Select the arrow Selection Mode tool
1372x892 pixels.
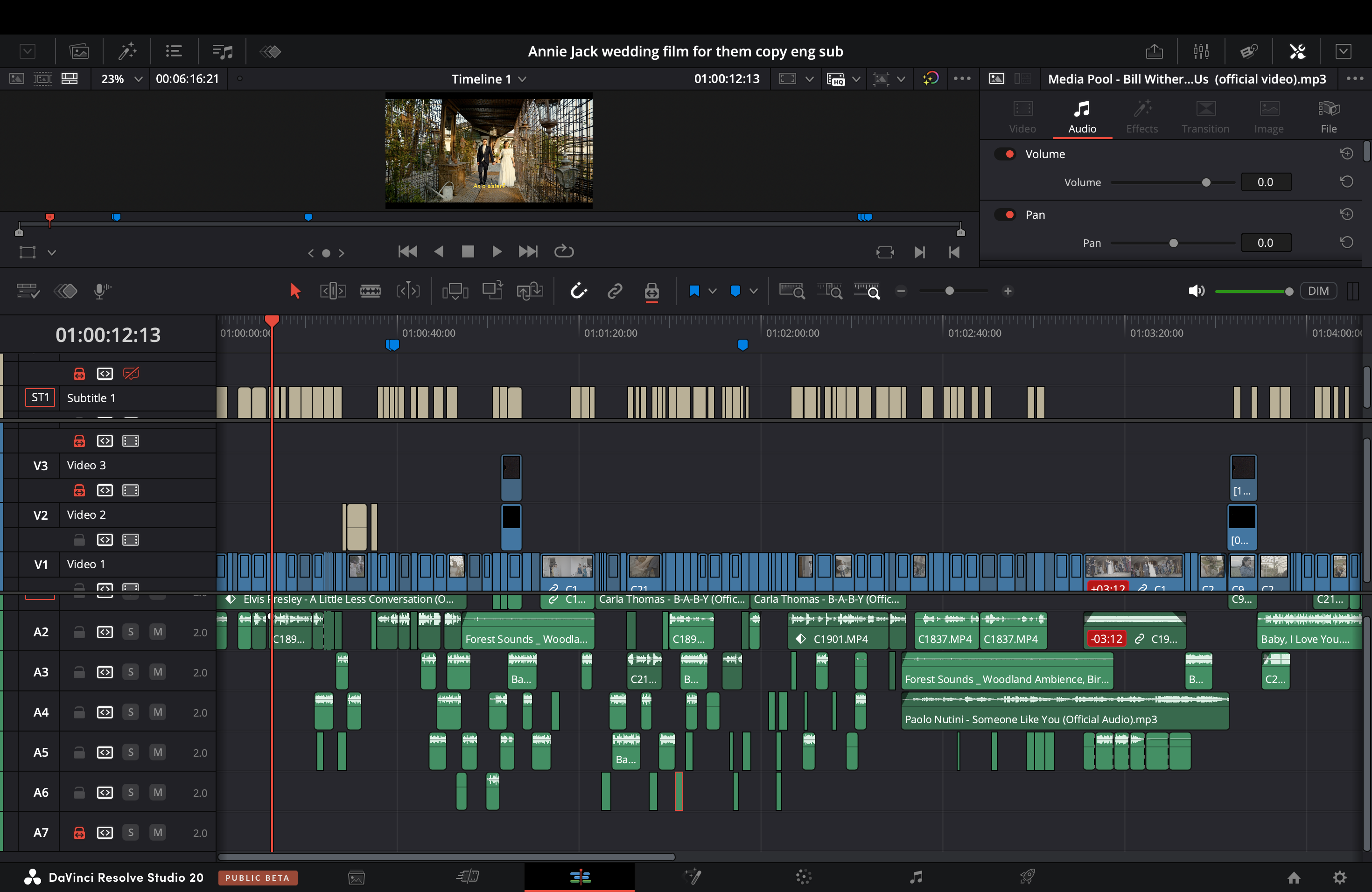(295, 291)
